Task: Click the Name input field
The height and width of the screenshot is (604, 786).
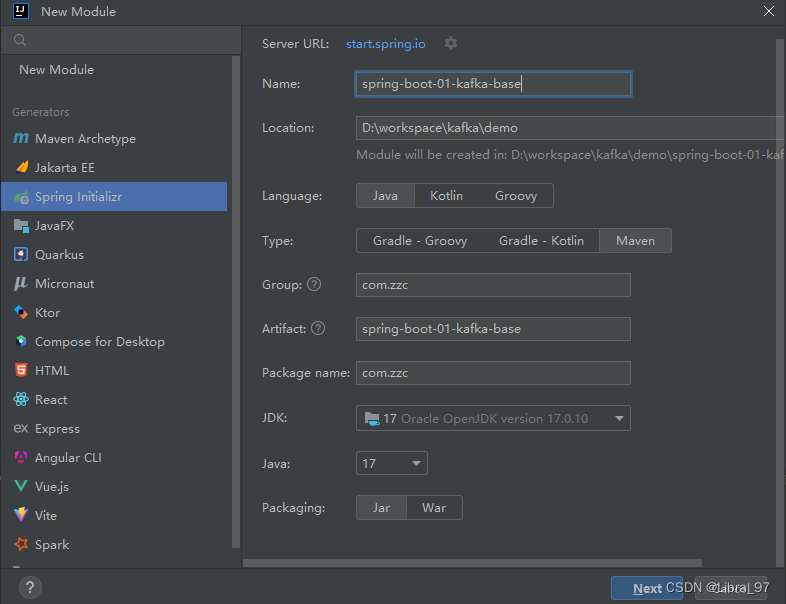Action: pyautogui.click(x=493, y=84)
